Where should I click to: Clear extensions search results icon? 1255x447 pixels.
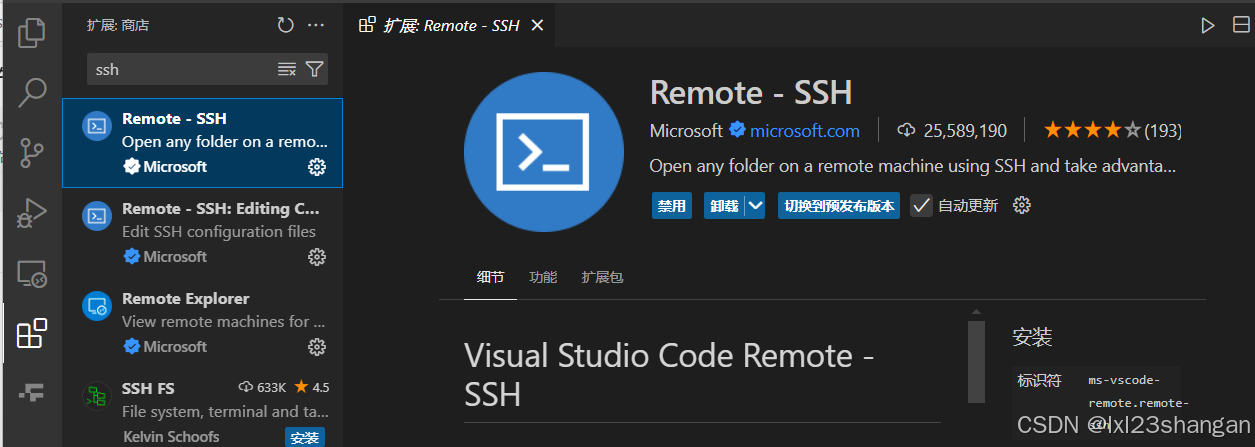(x=287, y=69)
